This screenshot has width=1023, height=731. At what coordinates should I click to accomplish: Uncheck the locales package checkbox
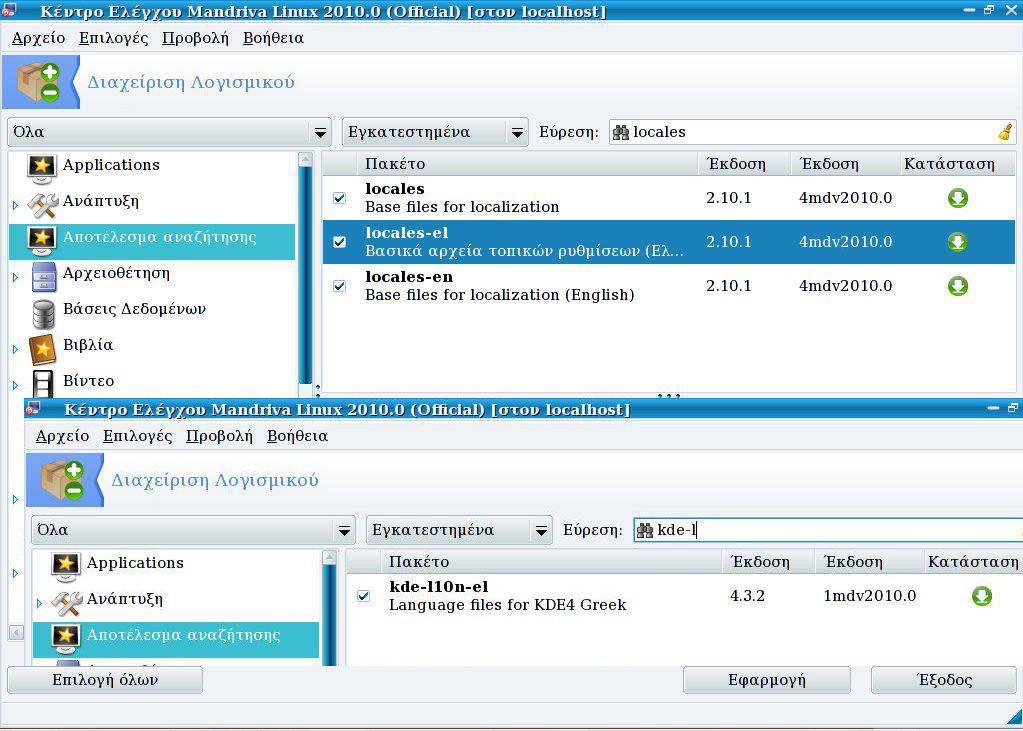[x=339, y=198]
